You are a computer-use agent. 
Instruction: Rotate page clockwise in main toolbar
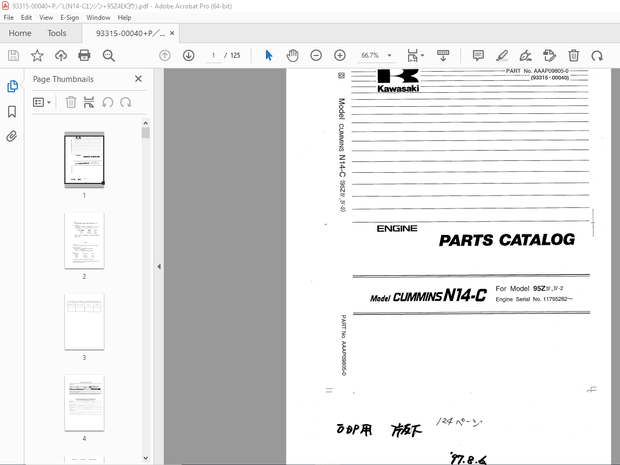click(x=597, y=56)
